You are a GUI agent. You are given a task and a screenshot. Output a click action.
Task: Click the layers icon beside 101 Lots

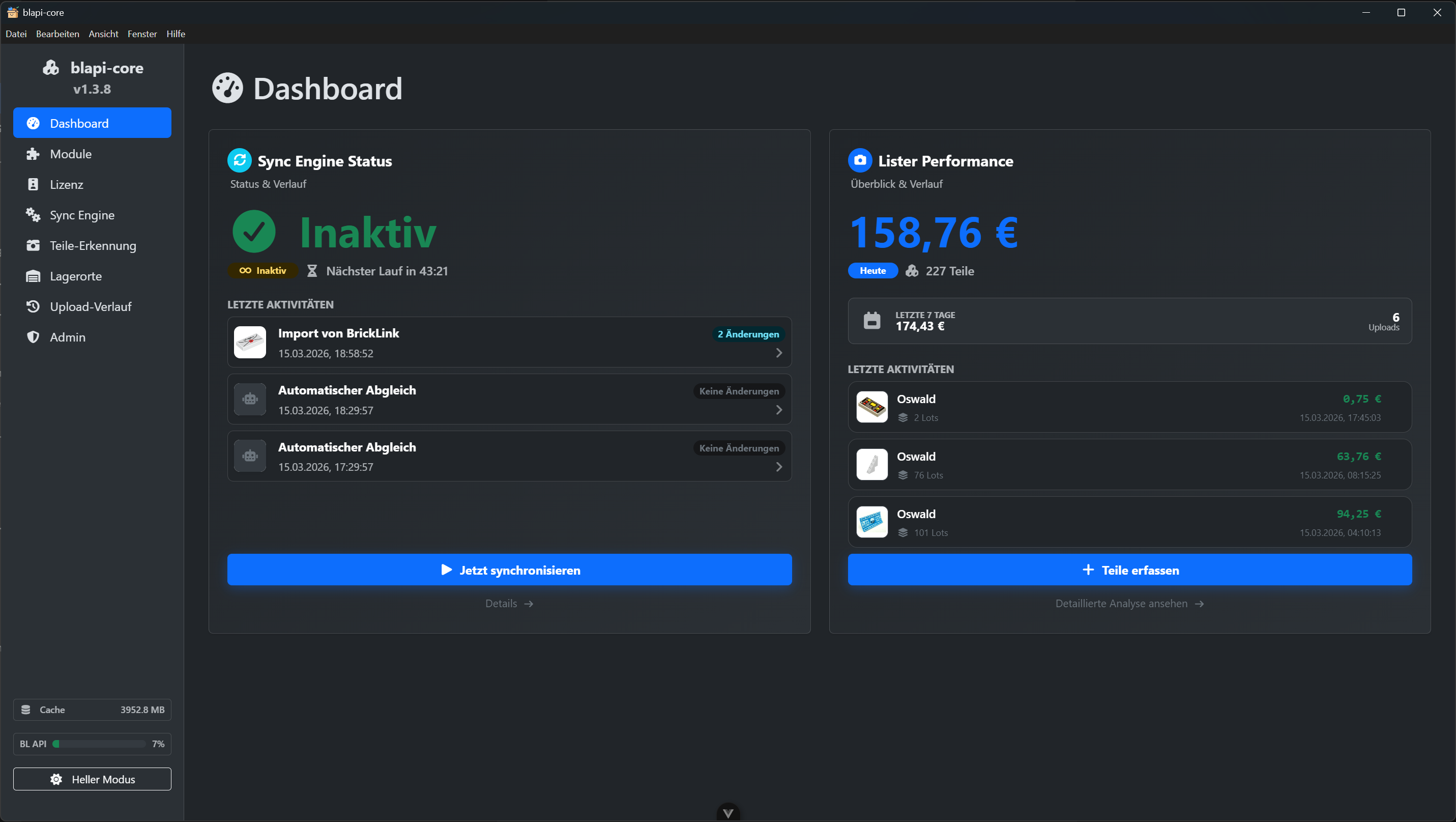pos(902,532)
